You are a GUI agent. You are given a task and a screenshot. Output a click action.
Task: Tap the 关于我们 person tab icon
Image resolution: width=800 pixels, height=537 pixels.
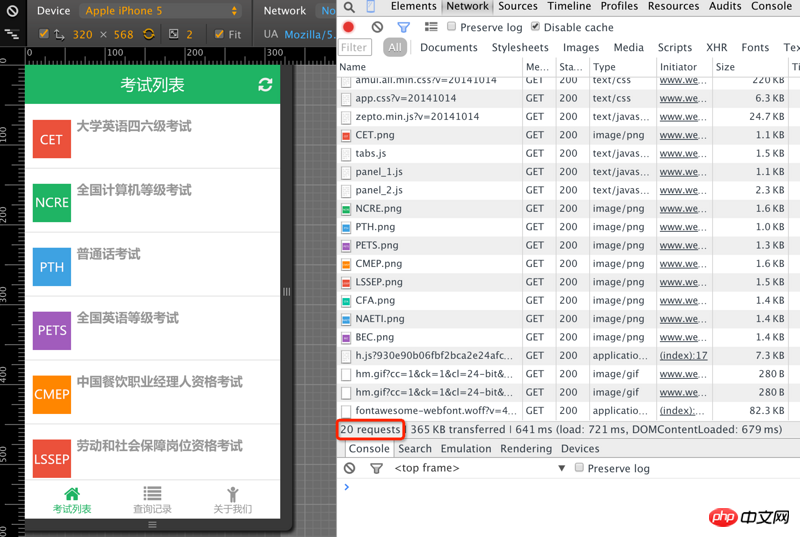pyautogui.click(x=233, y=494)
